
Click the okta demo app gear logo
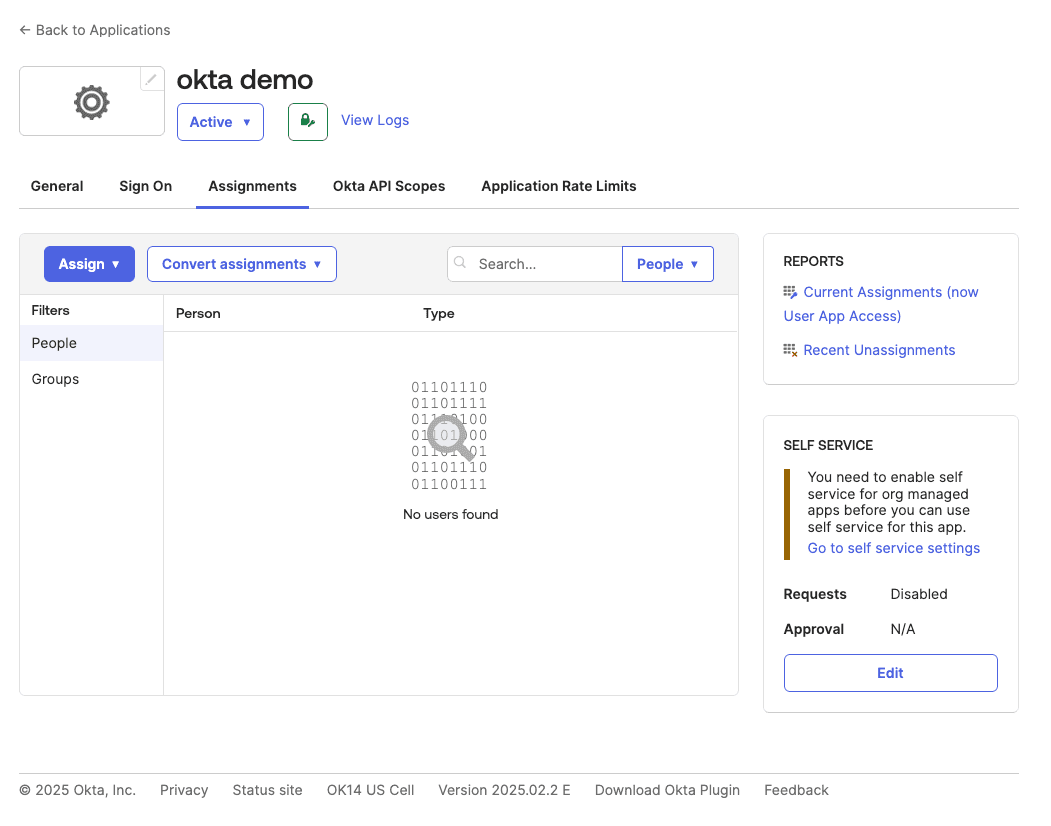point(91,101)
